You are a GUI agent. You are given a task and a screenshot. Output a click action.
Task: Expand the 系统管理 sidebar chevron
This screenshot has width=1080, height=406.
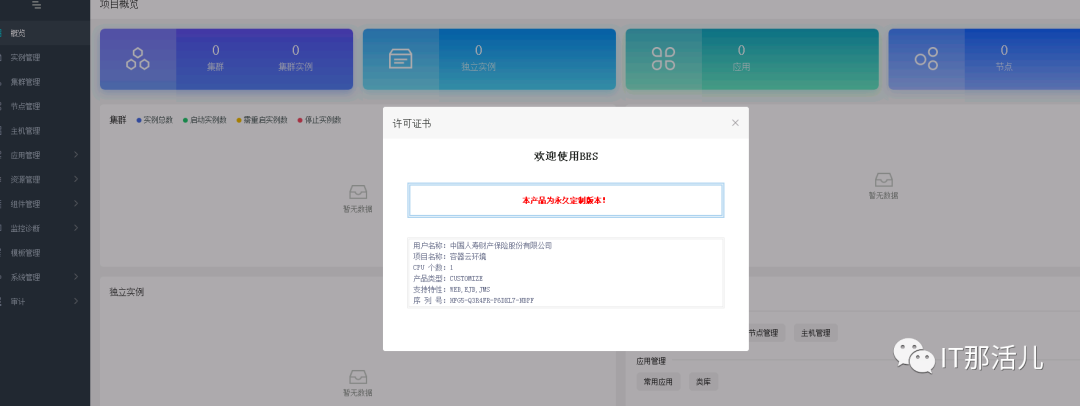(76, 277)
